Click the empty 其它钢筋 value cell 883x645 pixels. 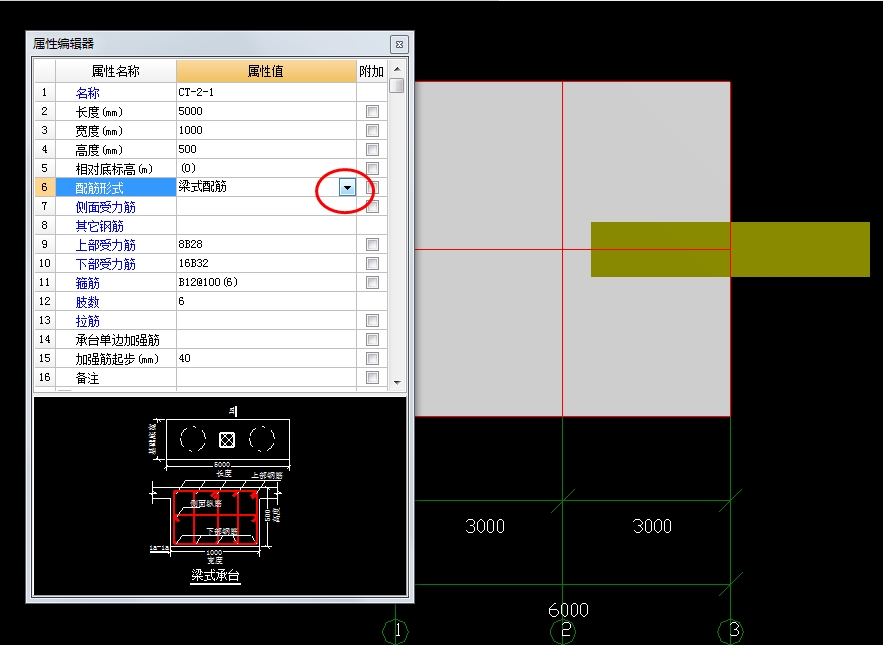coord(266,226)
